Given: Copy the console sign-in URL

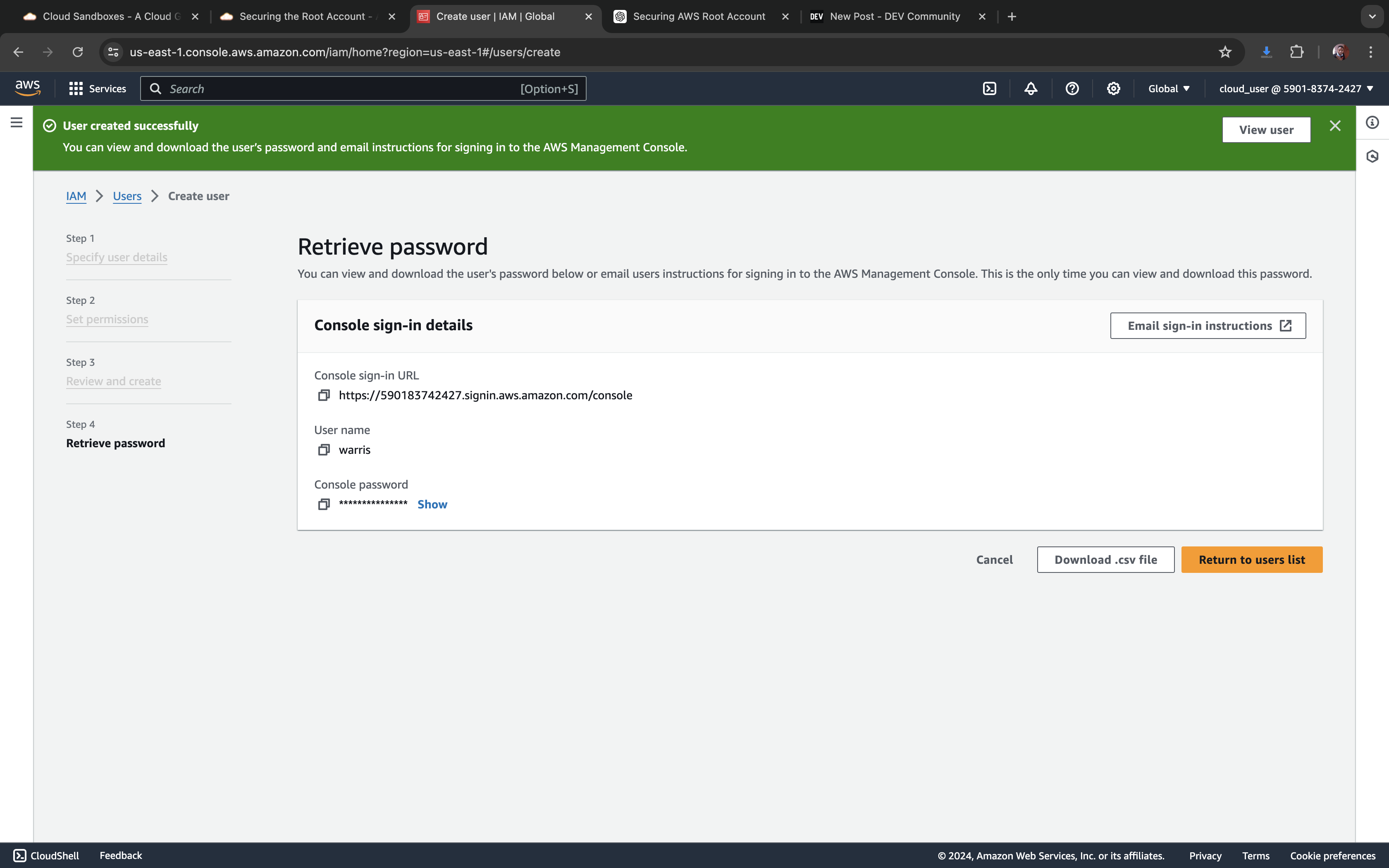Looking at the screenshot, I should [324, 395].
